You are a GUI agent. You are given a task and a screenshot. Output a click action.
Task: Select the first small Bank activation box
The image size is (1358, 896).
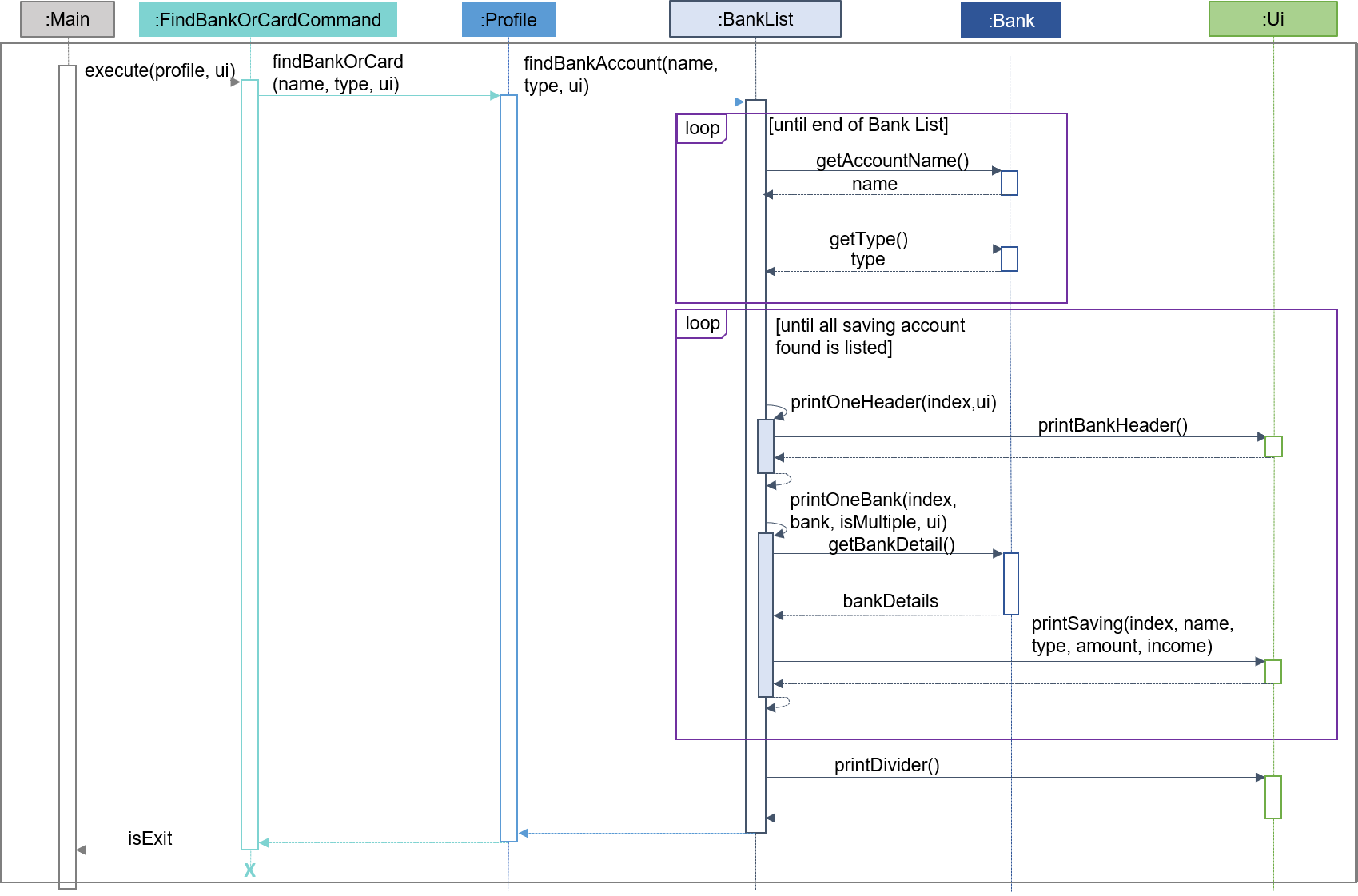click(1010, 182)
